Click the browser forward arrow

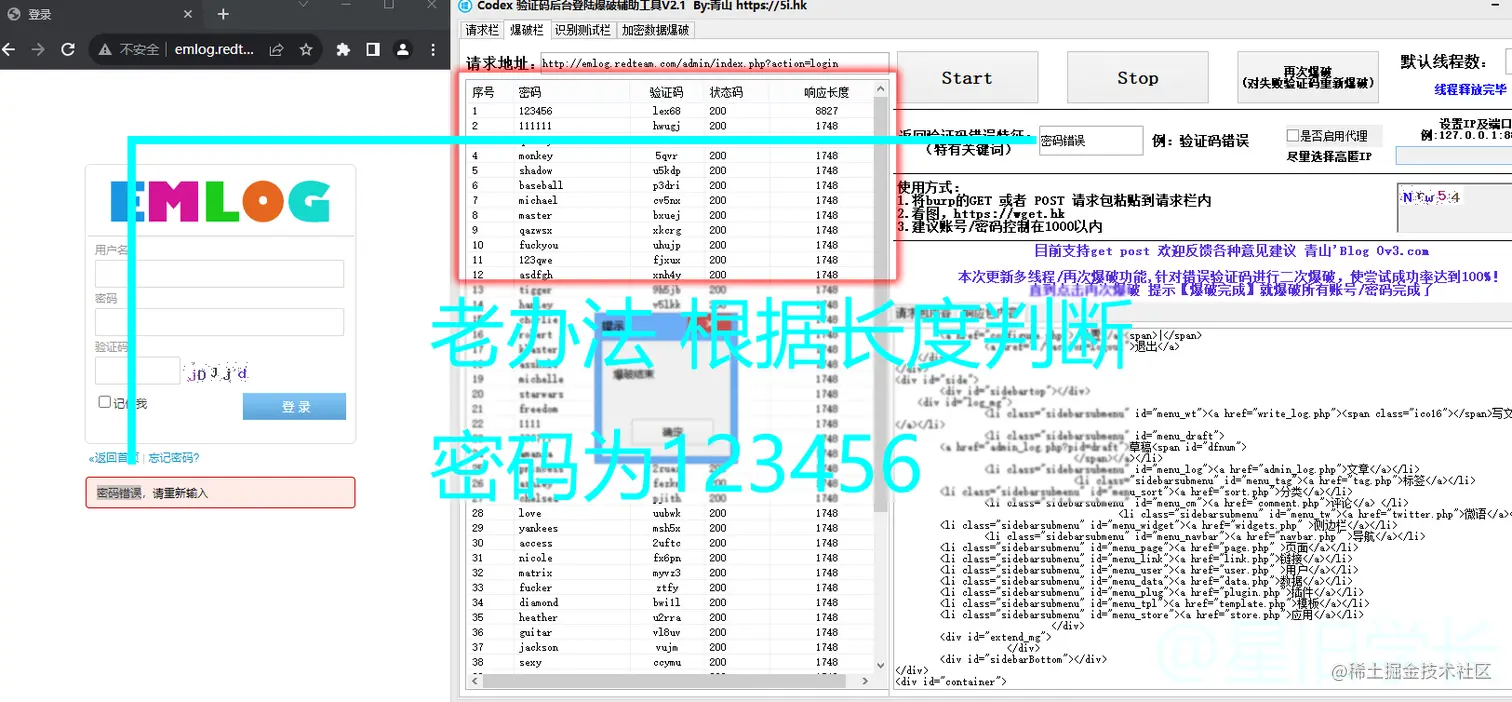[x=38, y=49]
